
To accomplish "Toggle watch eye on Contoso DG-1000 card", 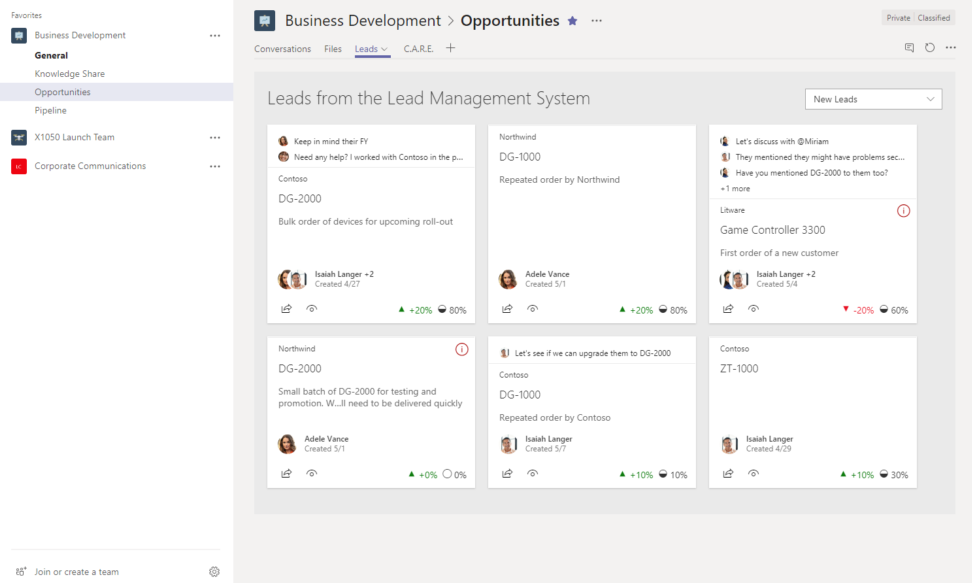I will 533,474.
